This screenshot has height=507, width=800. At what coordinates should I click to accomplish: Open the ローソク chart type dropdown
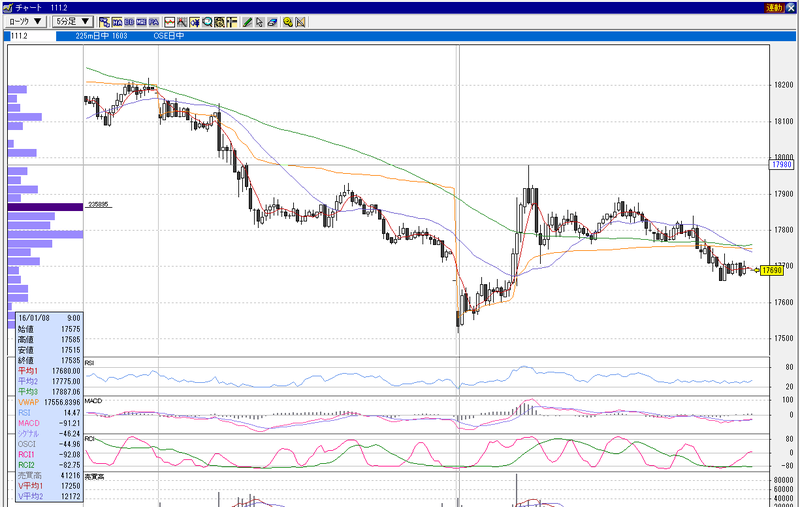[26, 21]
